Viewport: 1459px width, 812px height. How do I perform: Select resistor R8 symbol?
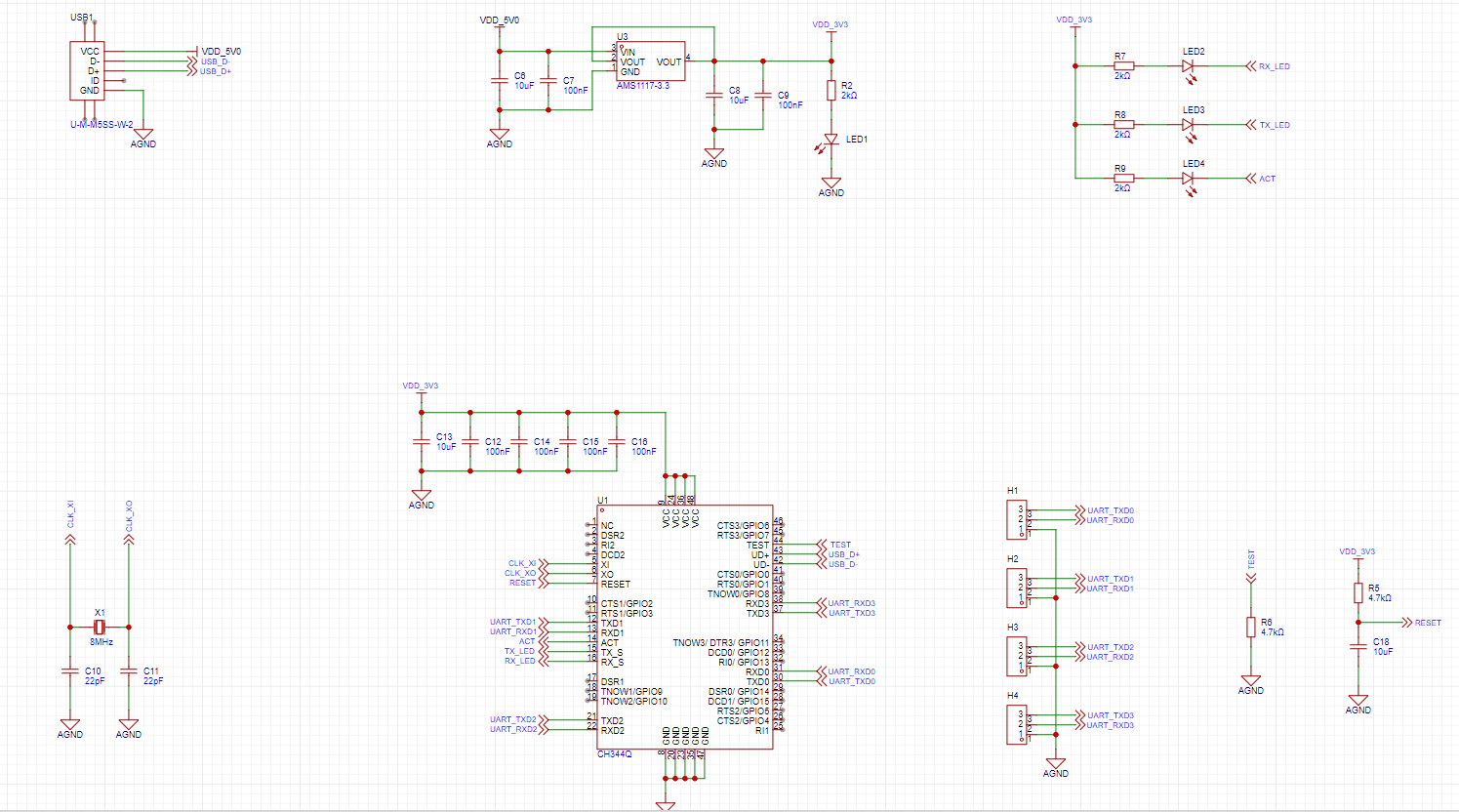point(1124,125)
